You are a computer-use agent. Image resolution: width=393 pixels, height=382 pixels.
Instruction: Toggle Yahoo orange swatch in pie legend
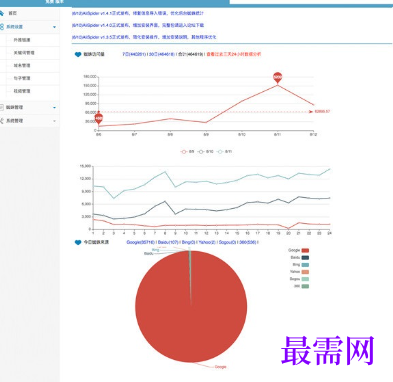point(305,272)
